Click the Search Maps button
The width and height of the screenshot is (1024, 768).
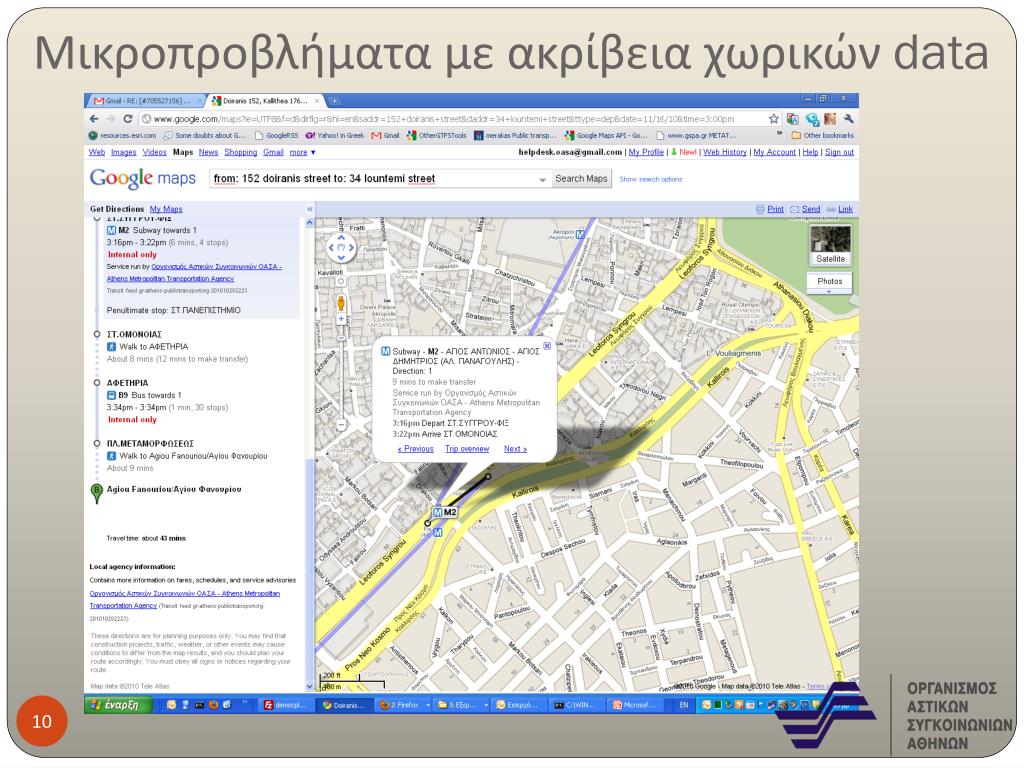(x=581, y=178)
